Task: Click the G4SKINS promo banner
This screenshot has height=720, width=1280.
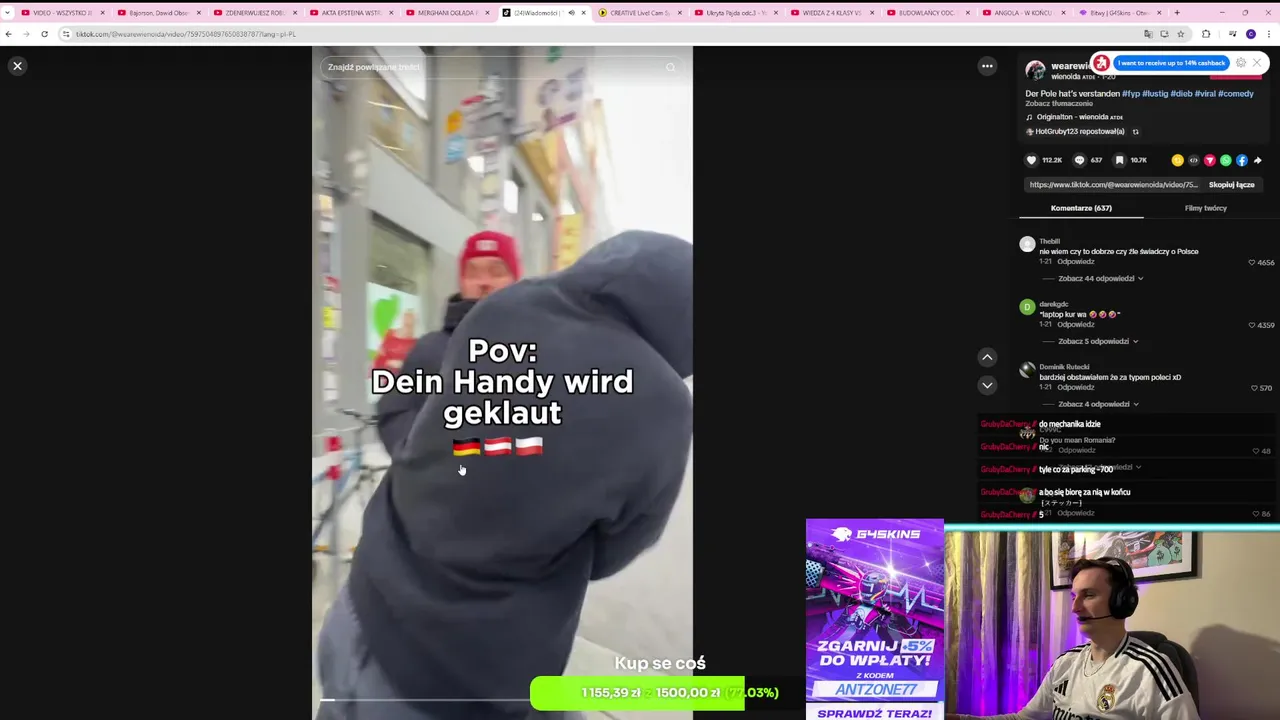Action: 875,619
